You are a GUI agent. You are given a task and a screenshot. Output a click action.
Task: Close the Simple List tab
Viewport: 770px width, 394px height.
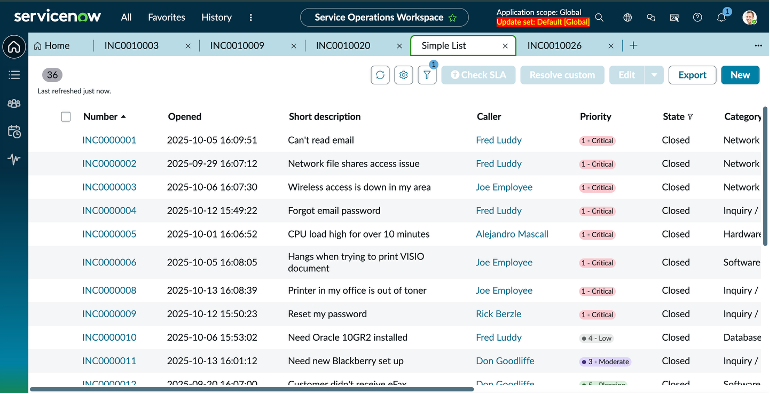[505, 46]
